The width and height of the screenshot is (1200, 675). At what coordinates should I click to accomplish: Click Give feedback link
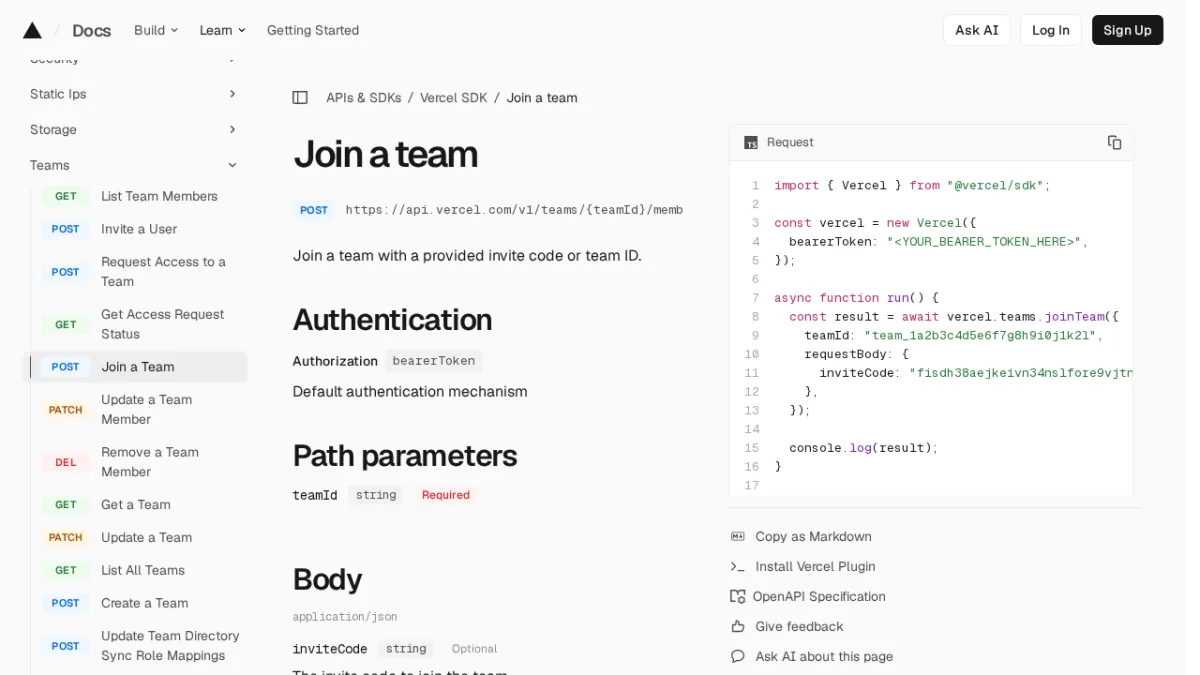click(799, 627)
